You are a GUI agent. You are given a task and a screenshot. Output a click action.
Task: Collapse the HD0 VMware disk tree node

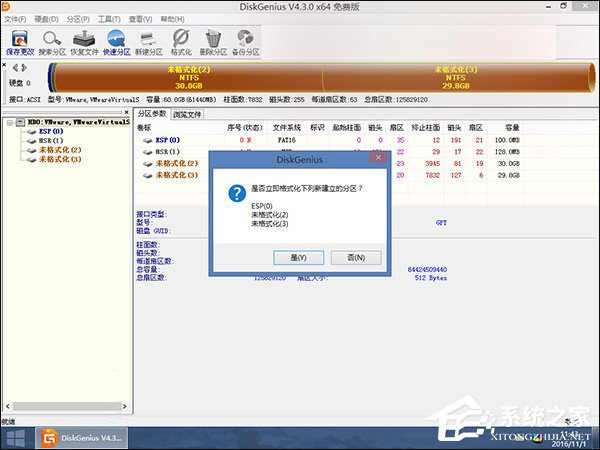(7, 122)
